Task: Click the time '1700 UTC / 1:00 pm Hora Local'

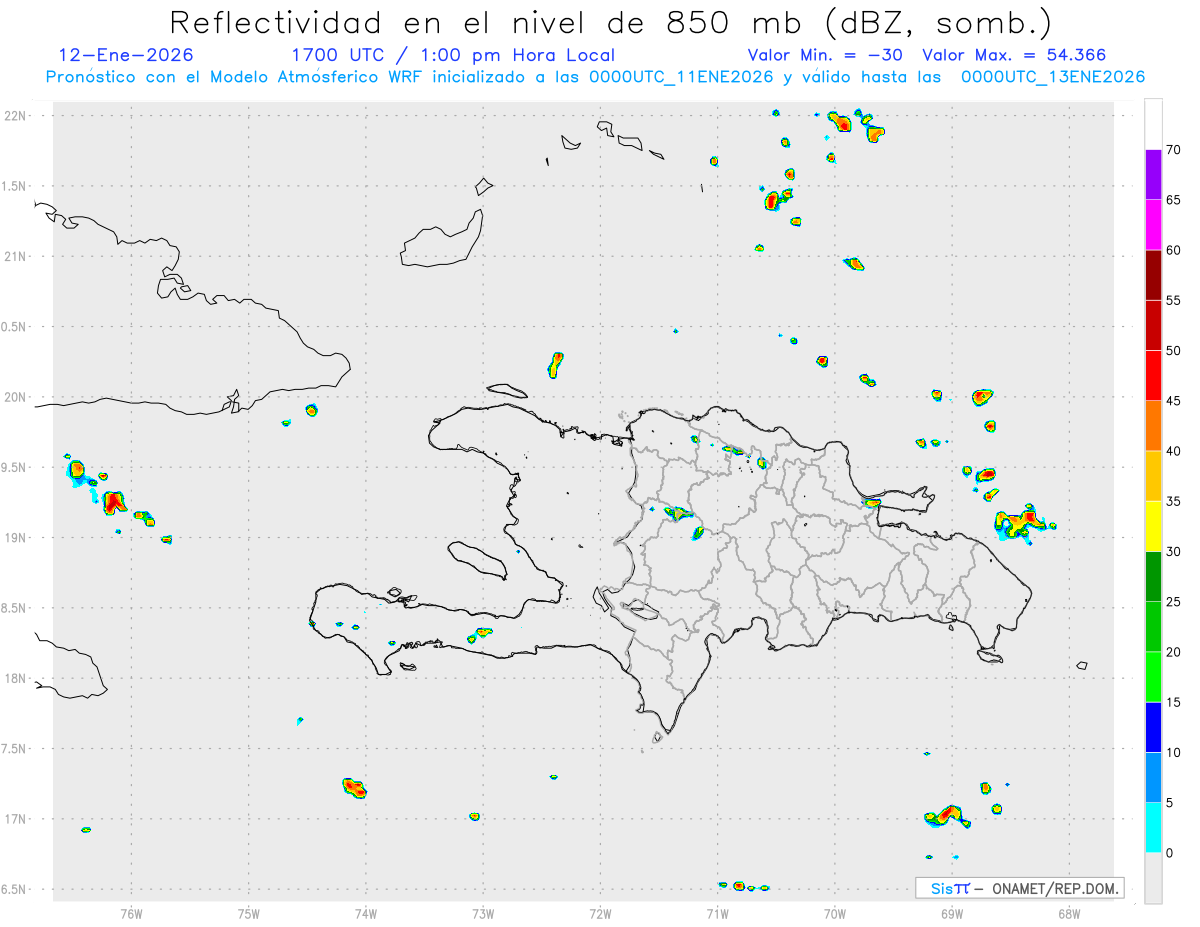Action: tap(453, 55)
